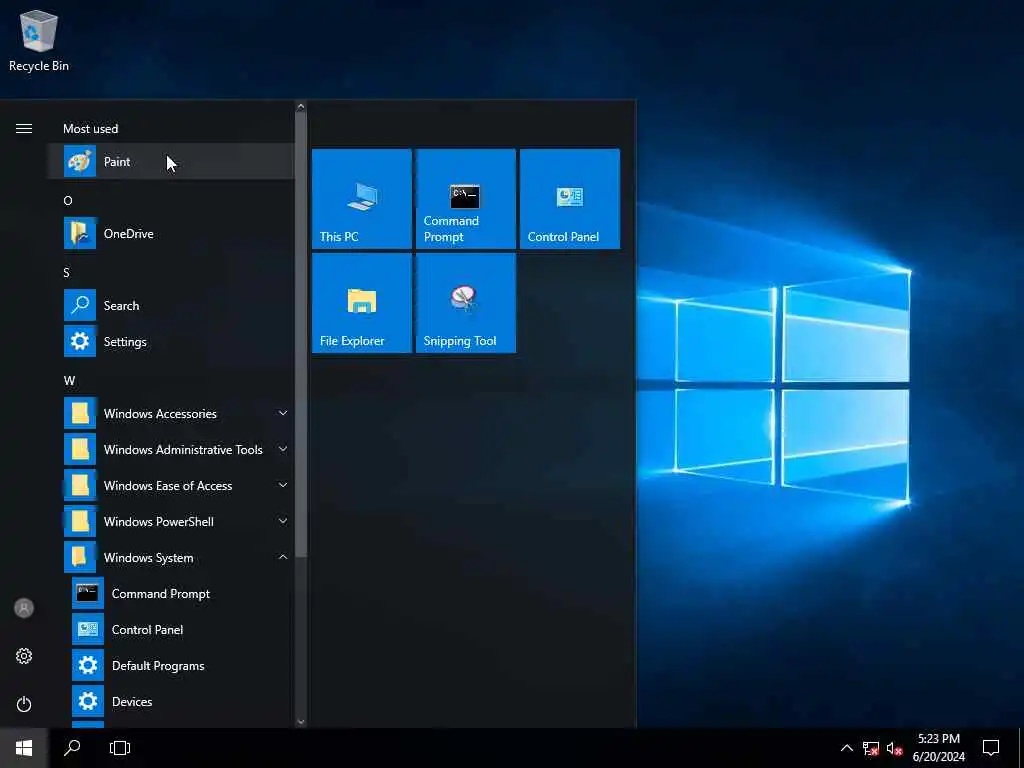The width and height of the screenshot is (1024, 768).
Task: Collapse Windows System chevron
Action: (x=283, y=557)
